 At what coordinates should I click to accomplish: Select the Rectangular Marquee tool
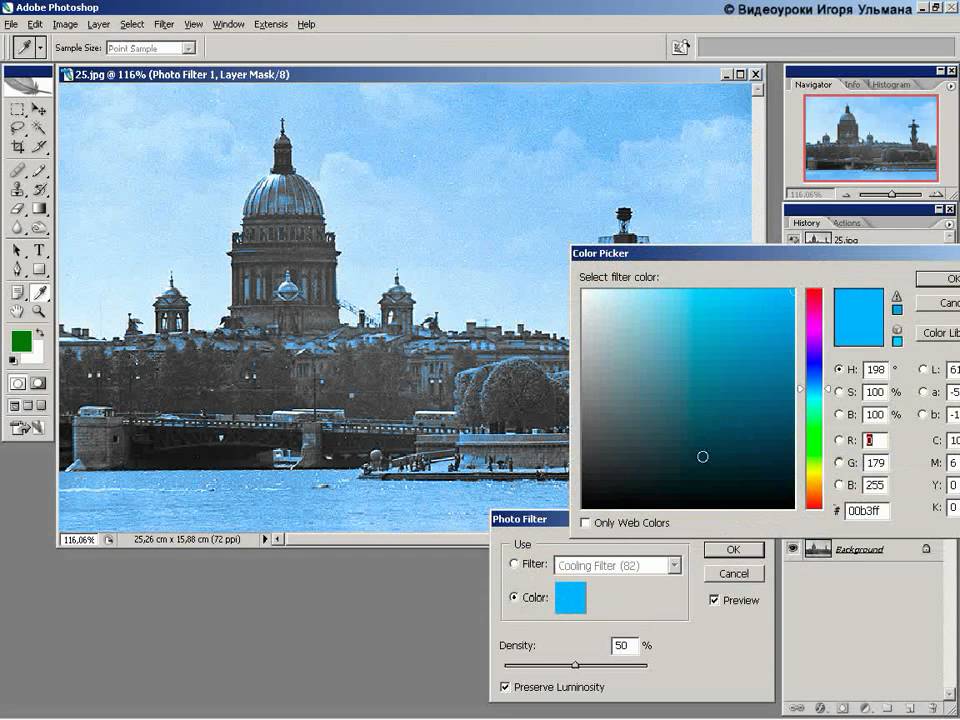coord(17,110)
